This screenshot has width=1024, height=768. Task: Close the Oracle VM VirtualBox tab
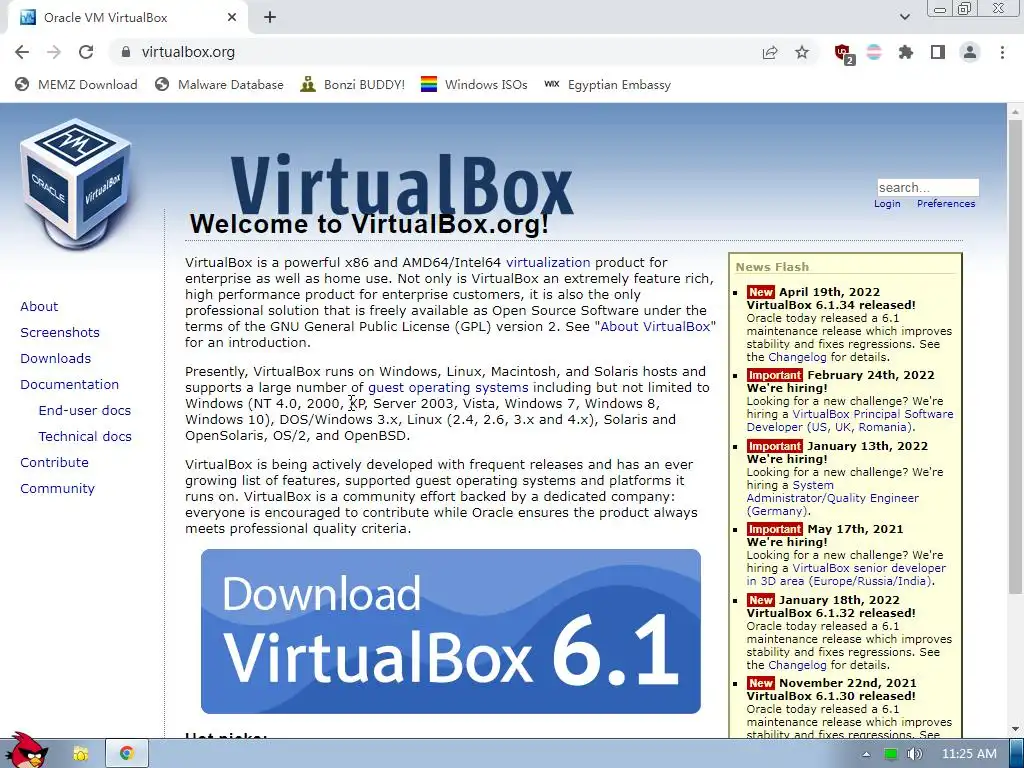pyautogui.click(x=232, y=18)
